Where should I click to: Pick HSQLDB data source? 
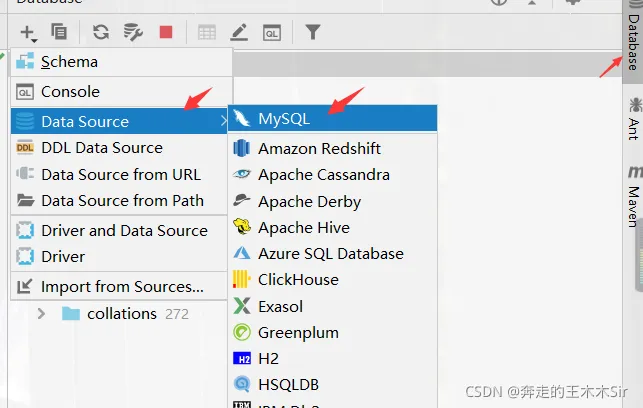[x=333, y=385]
